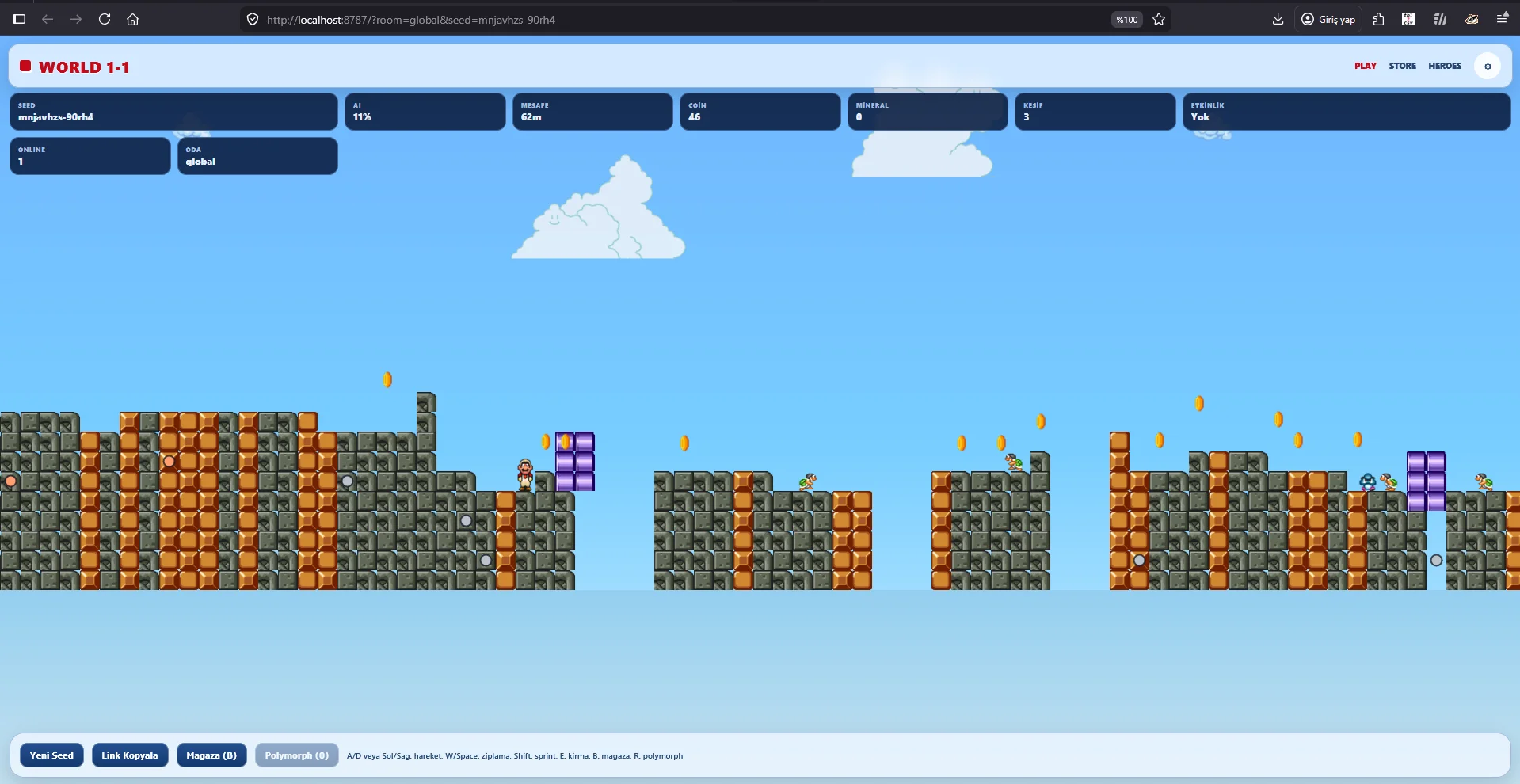Click the ETKINLIK card showing Yok
The width and height of the screenshot is (1520, 784).
(x=1347, y=112)
